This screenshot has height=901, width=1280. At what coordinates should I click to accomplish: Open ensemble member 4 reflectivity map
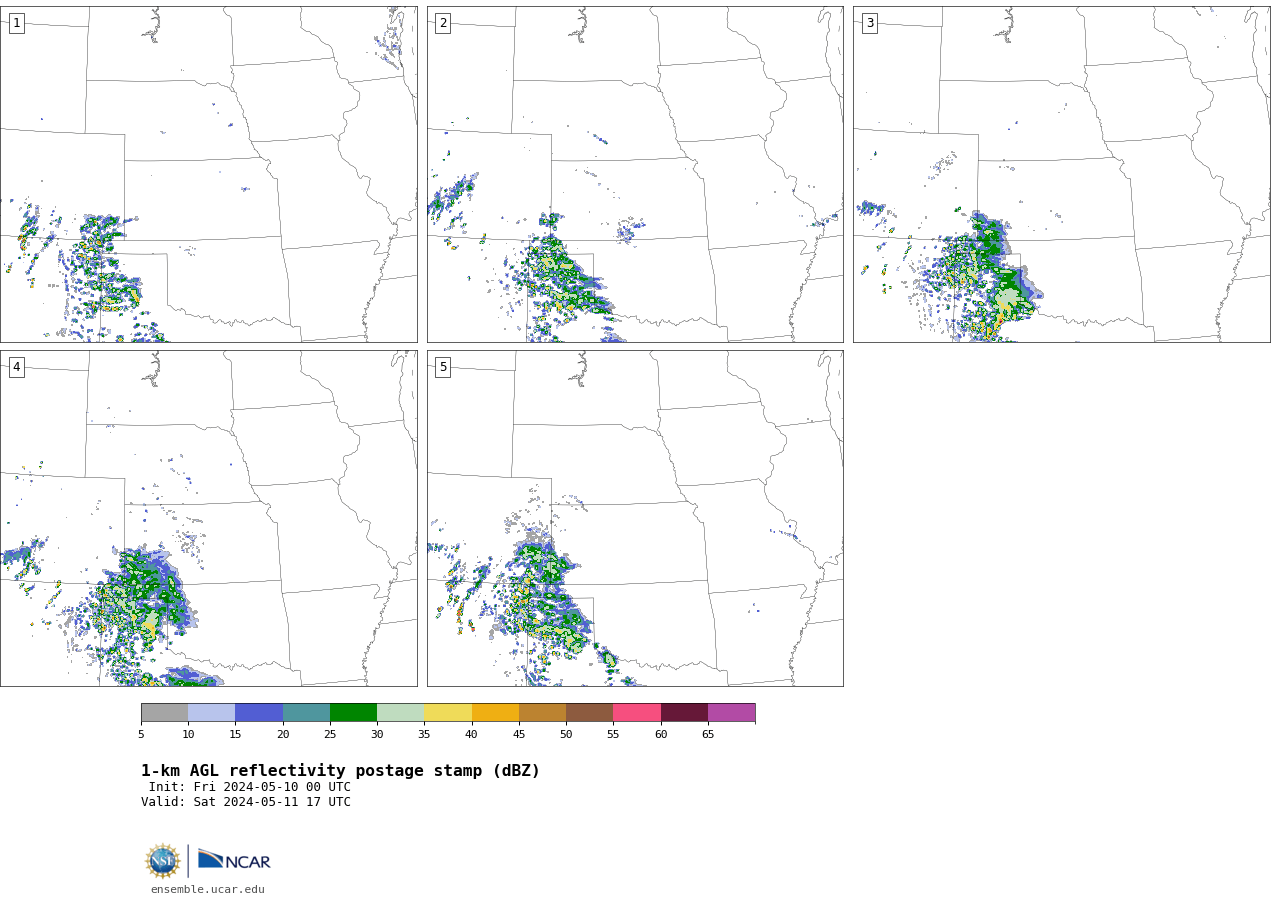[x=208, y=518]
